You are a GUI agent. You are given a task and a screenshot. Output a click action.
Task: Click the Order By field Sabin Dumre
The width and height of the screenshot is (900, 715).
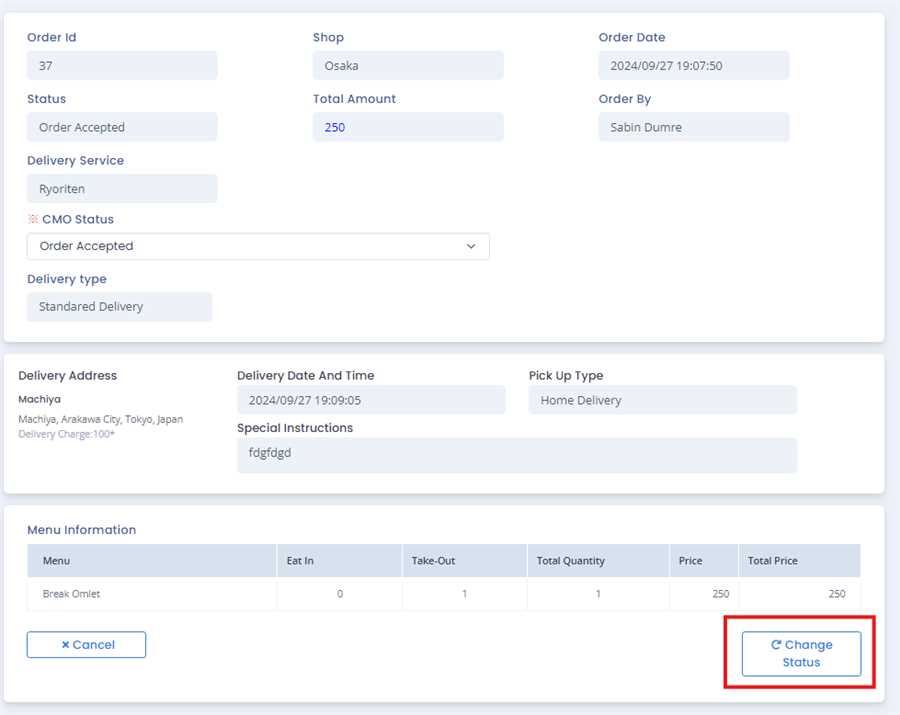(x=693, y=127)
